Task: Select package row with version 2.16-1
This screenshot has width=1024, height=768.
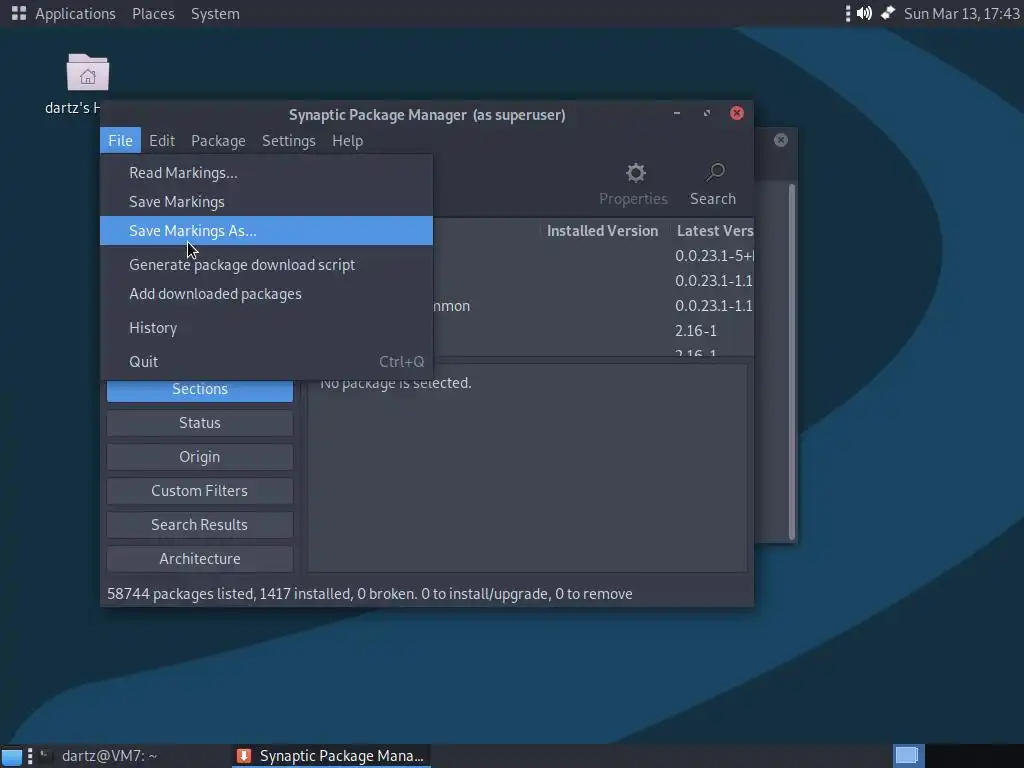Action: pyautogui.click(x=593, y=330)
